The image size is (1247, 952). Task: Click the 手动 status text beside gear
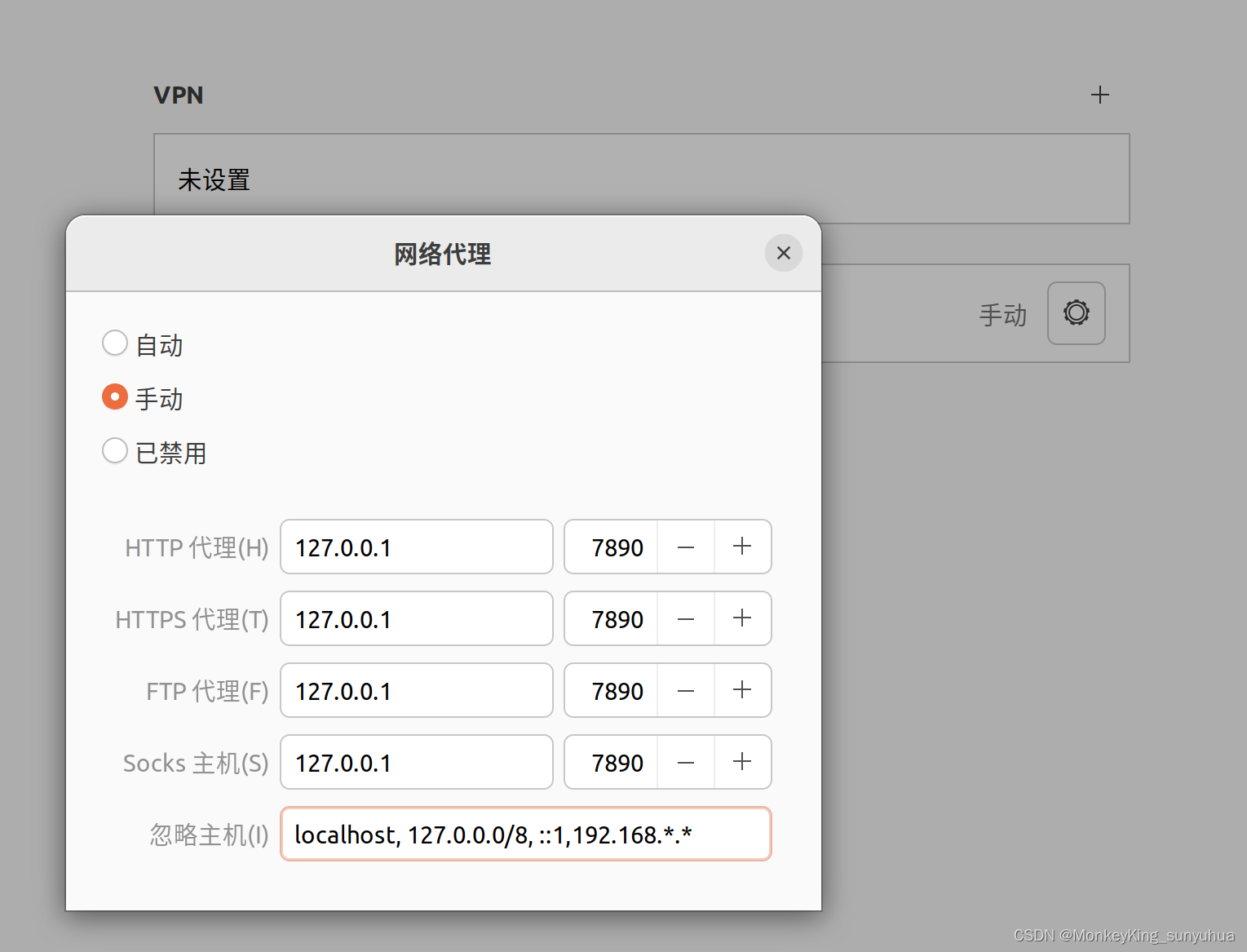tap(1002, 315)
